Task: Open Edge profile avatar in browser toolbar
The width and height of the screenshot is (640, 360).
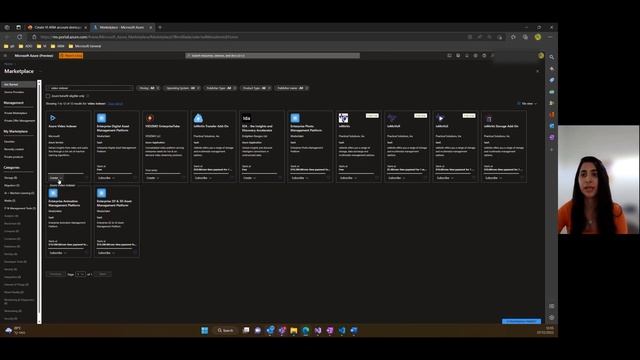Action: coord(538,37)
